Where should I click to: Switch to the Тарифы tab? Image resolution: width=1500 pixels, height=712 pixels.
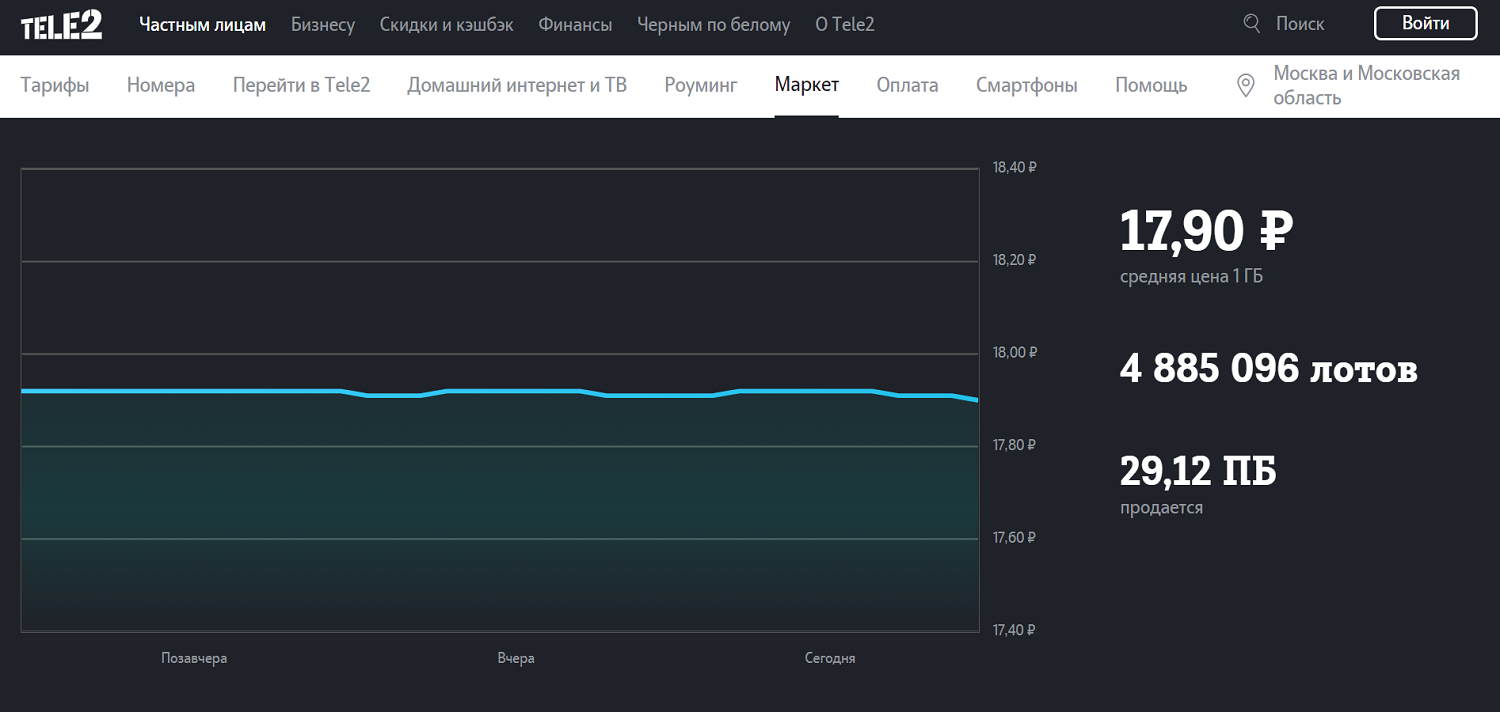55,85
